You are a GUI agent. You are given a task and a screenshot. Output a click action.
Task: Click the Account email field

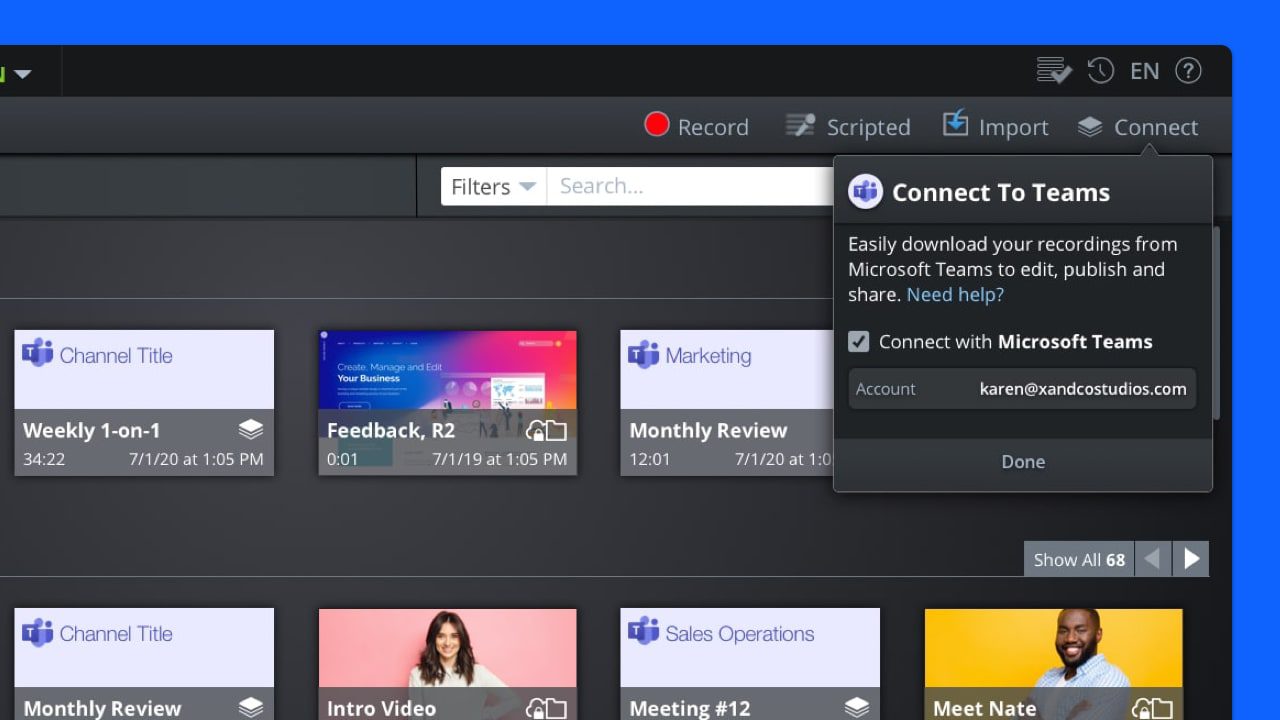tap(1022, 389)
